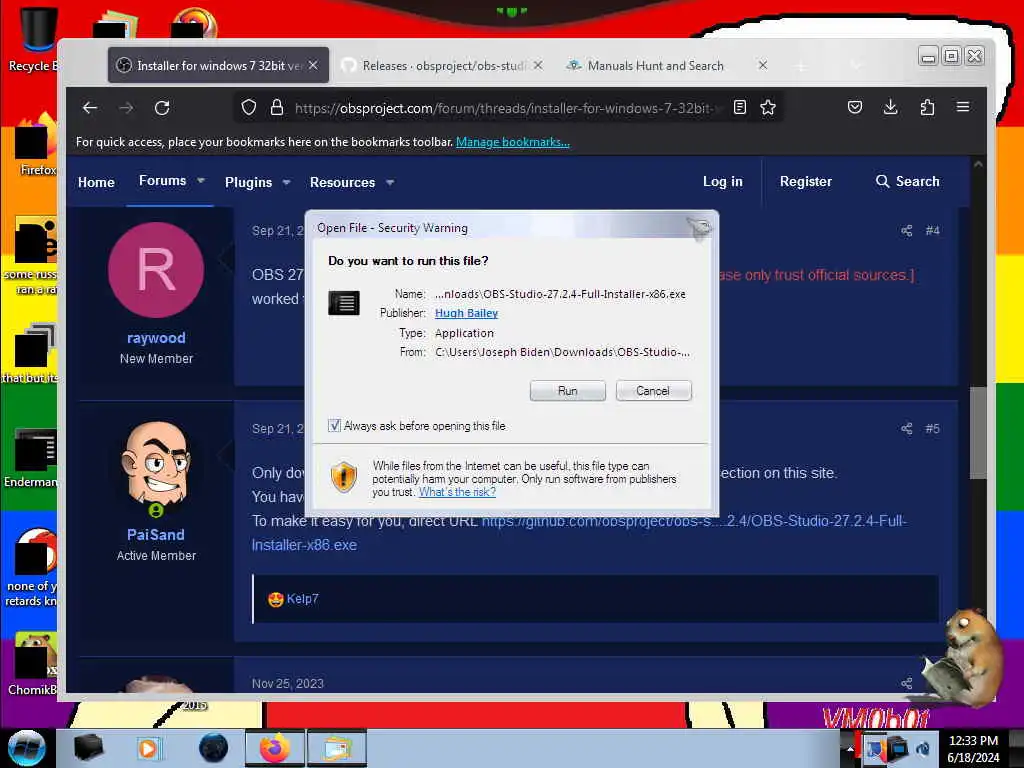Click the Nov 25, 2023 post date
Image resolution: width=1024 pixels, height=768 pixels.
288,683
